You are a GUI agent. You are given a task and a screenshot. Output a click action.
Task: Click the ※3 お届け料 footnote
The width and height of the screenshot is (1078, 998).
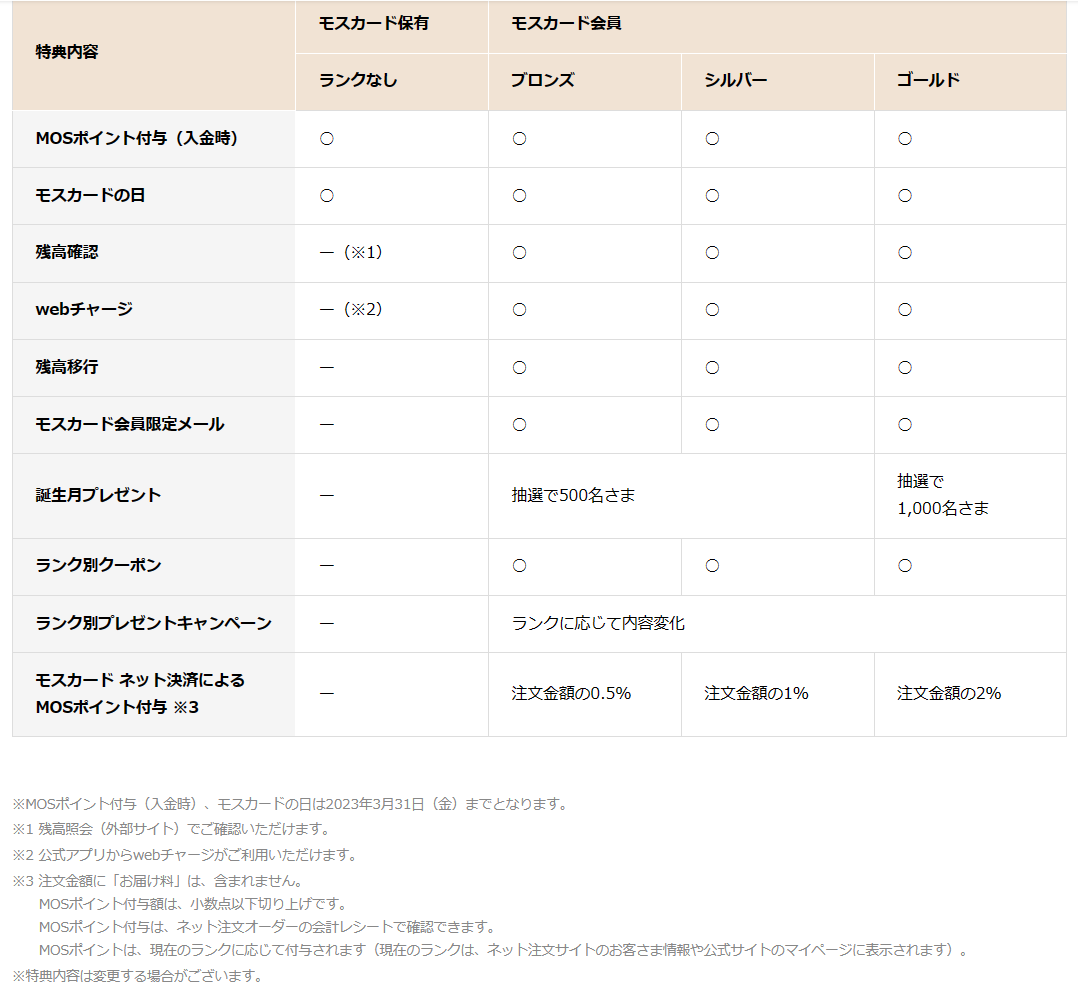click(x=159, y=880)
